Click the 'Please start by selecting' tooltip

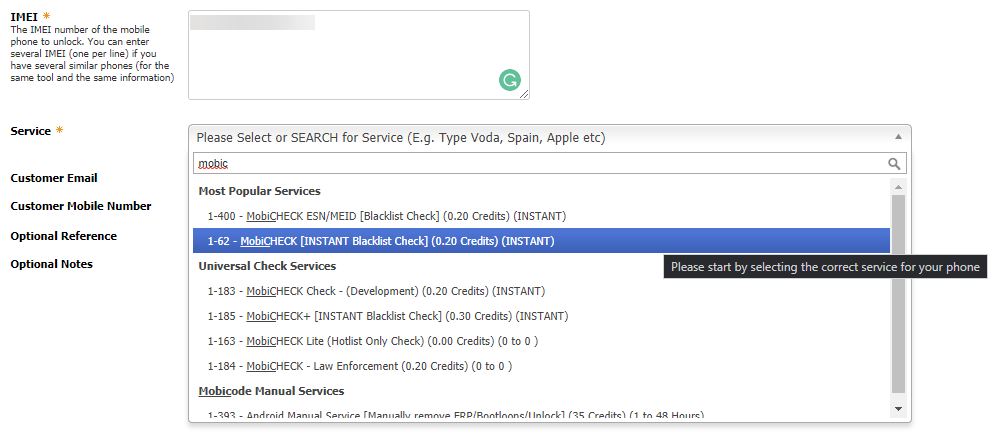(x=825, y=267)
